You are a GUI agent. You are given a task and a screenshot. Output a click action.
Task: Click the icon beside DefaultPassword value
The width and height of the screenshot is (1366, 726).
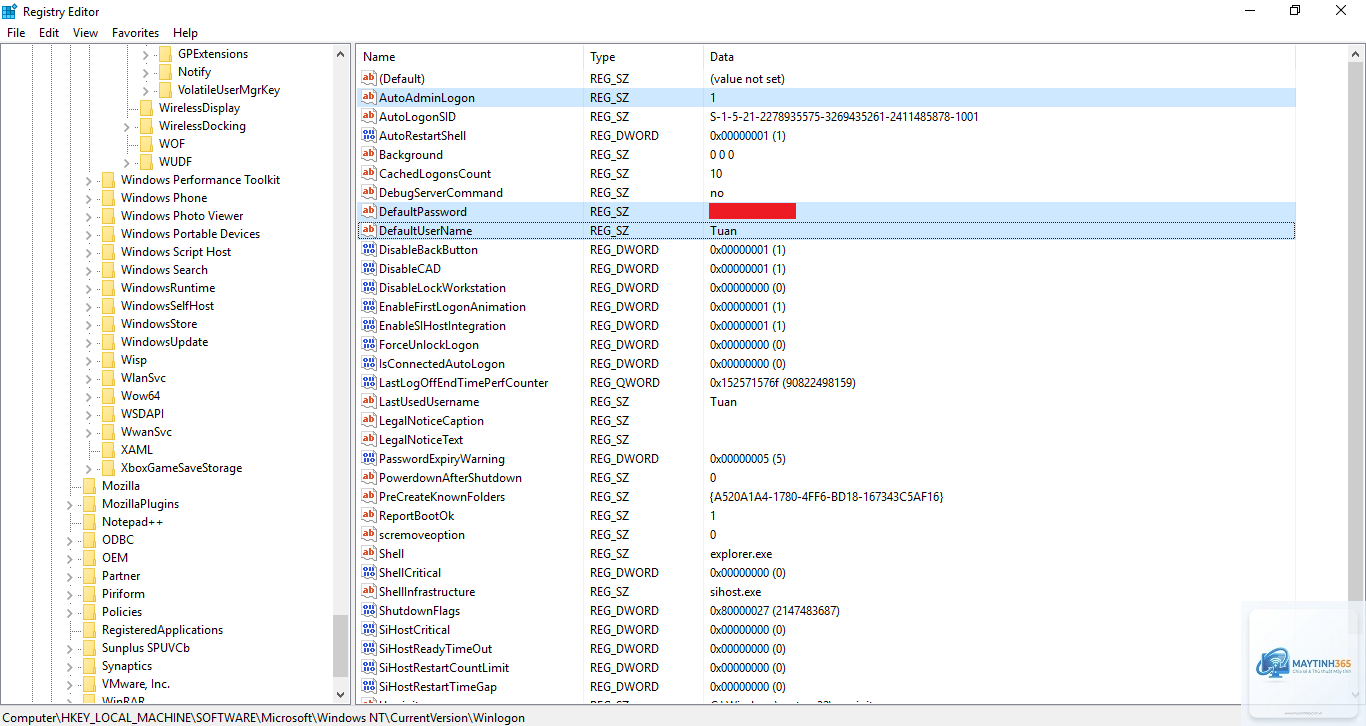tap(368, 211)
